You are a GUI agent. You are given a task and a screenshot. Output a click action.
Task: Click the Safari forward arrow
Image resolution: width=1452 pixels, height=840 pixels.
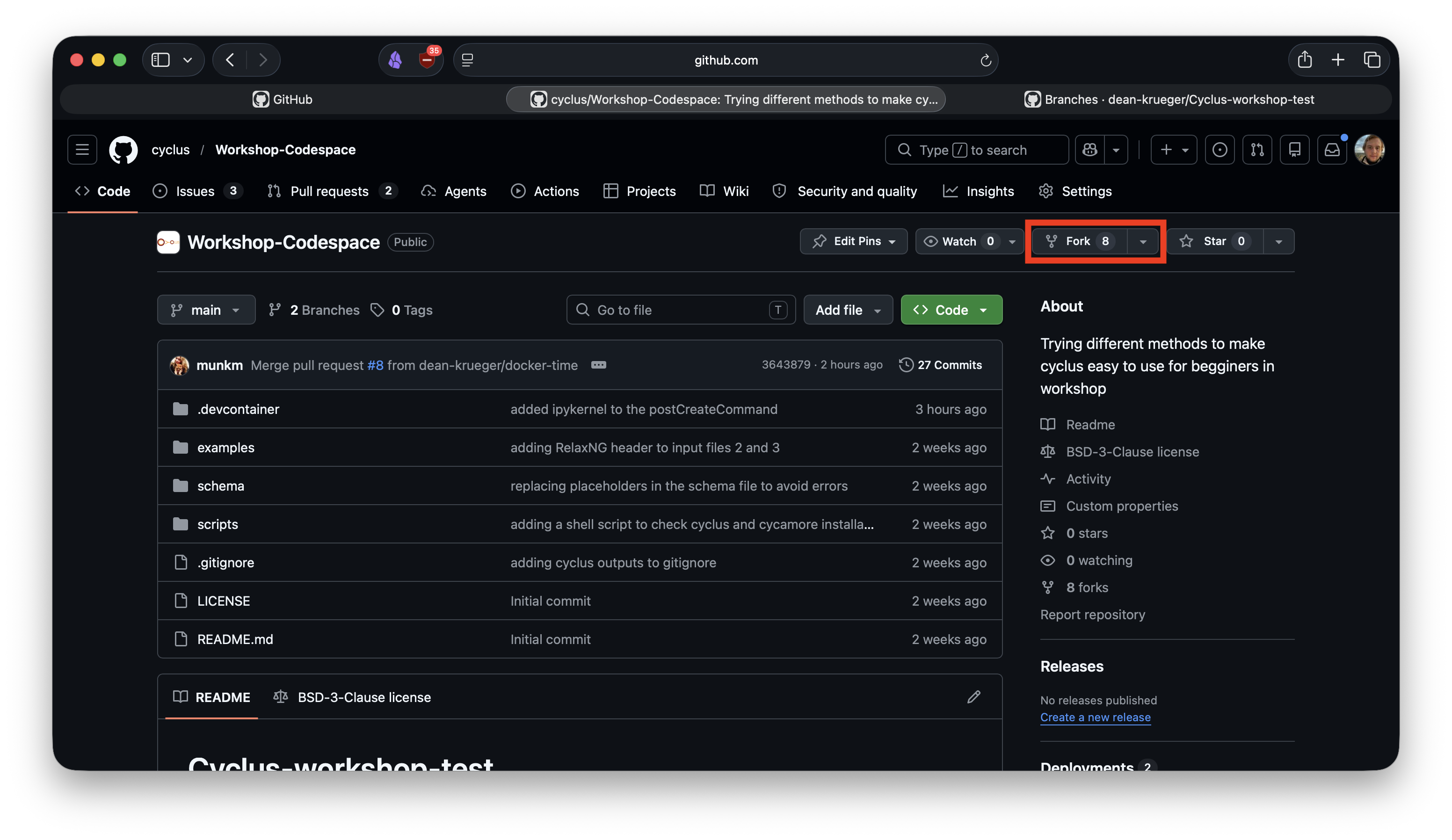tap(263, 60)
